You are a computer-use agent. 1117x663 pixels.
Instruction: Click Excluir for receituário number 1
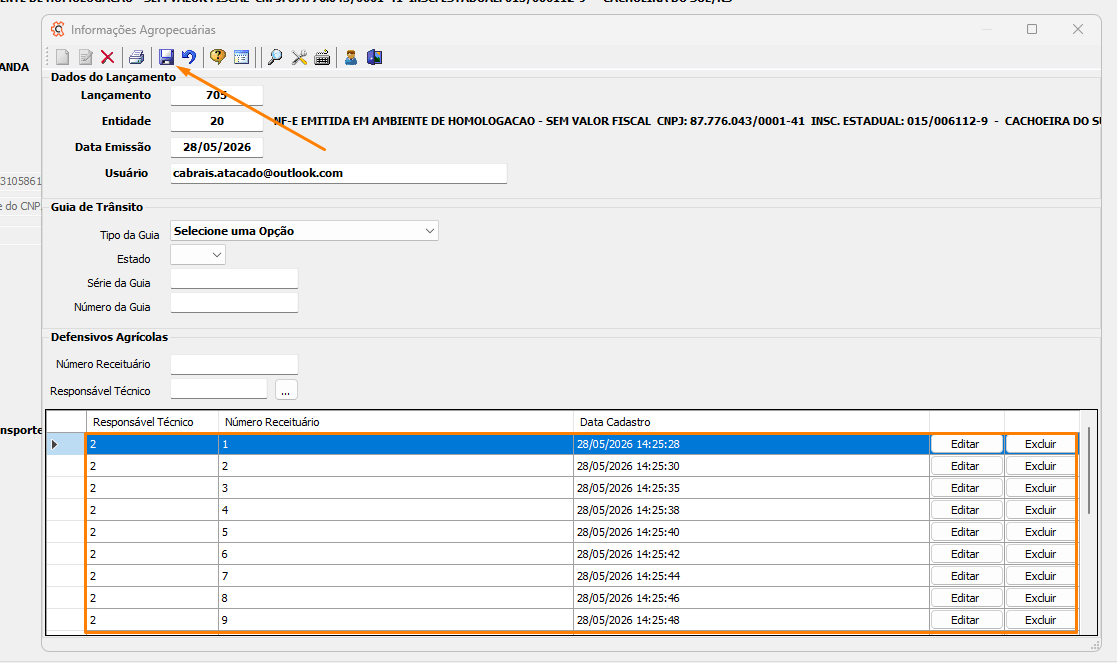click(x=1040, y=444)
